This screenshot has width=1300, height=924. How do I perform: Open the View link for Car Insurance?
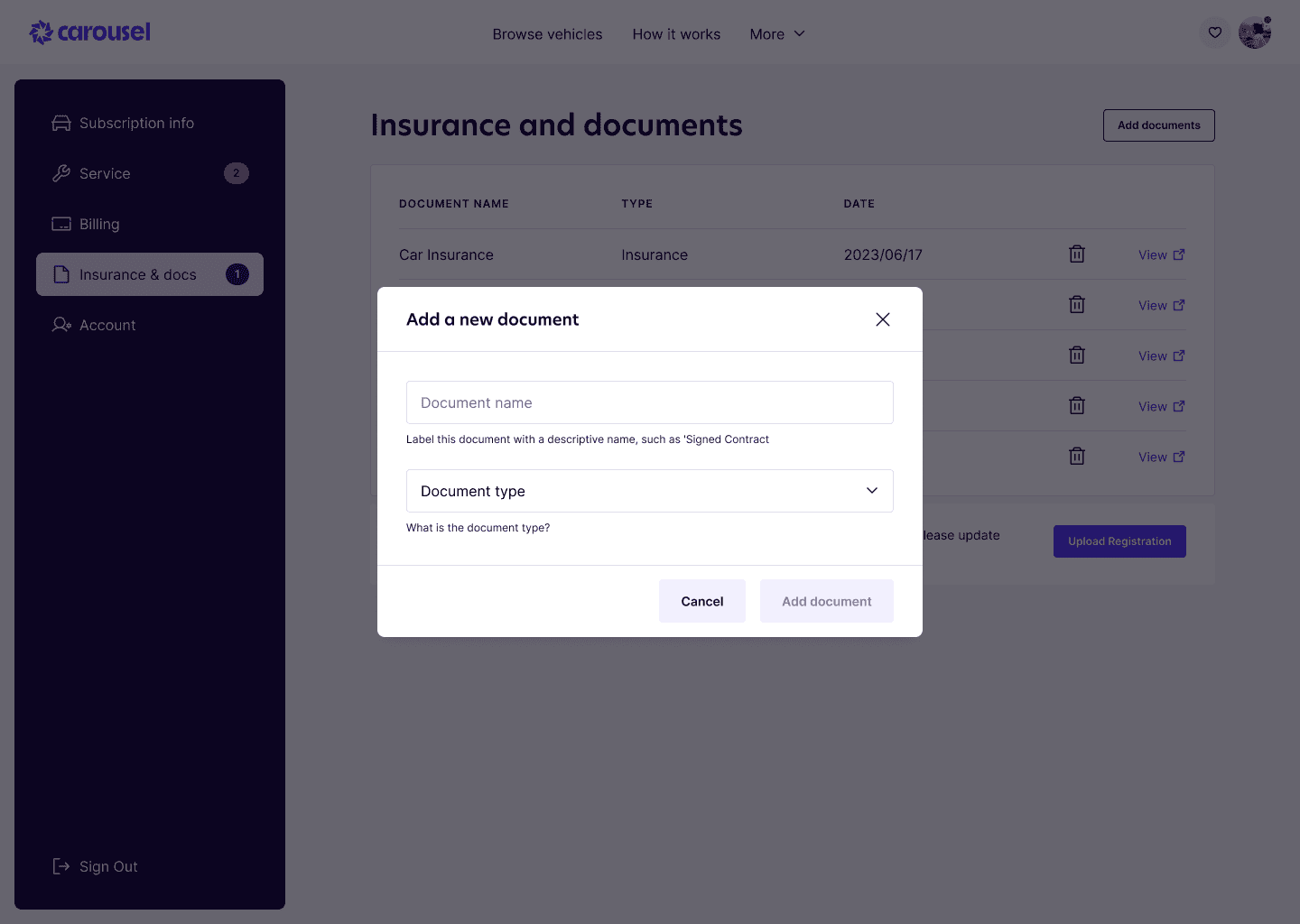(x=1160, y=255)
